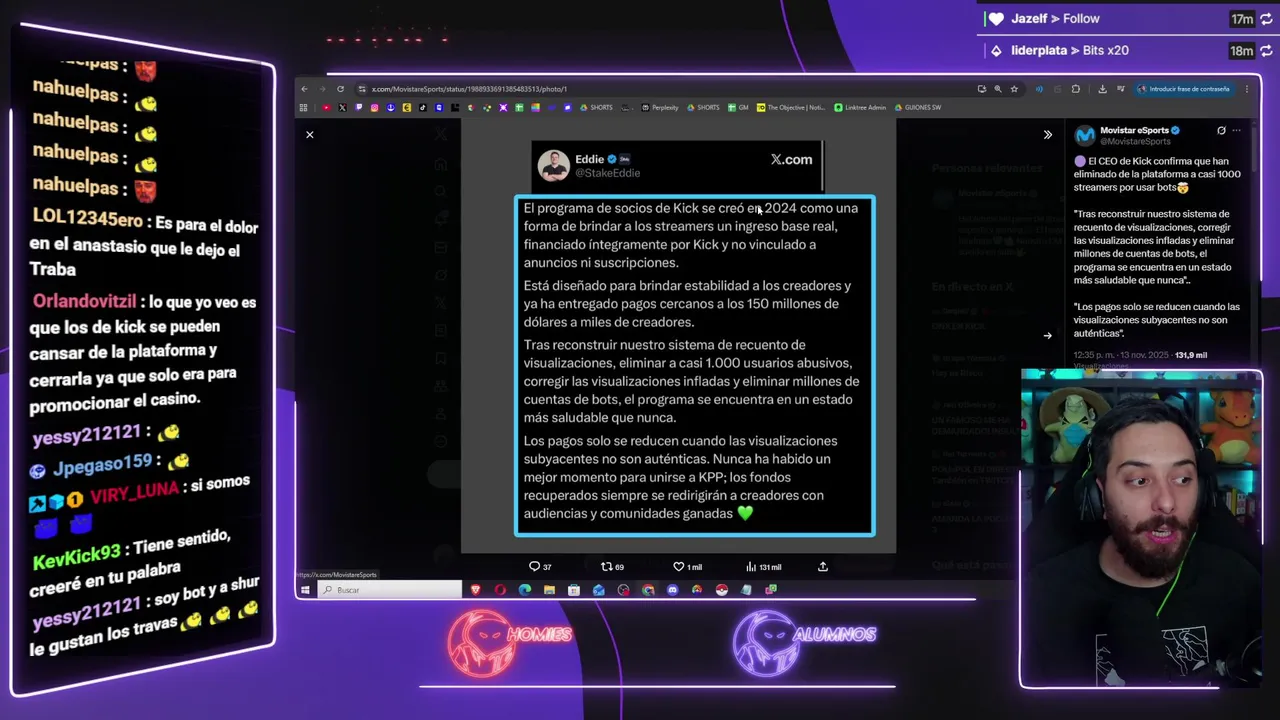1280x720 pixels.
Task: Open the Windows Start menu
Action: click(x=305, y=590)
